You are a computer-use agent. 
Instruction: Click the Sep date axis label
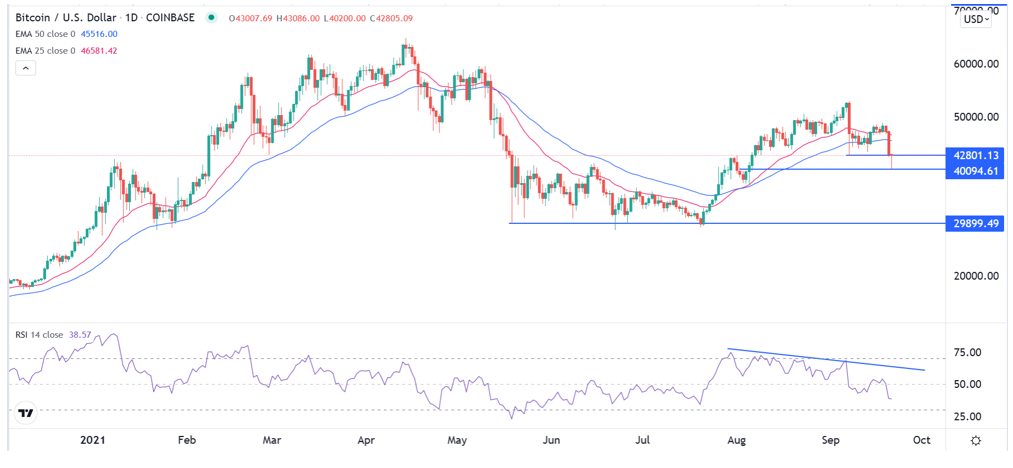tap(830, 441)
